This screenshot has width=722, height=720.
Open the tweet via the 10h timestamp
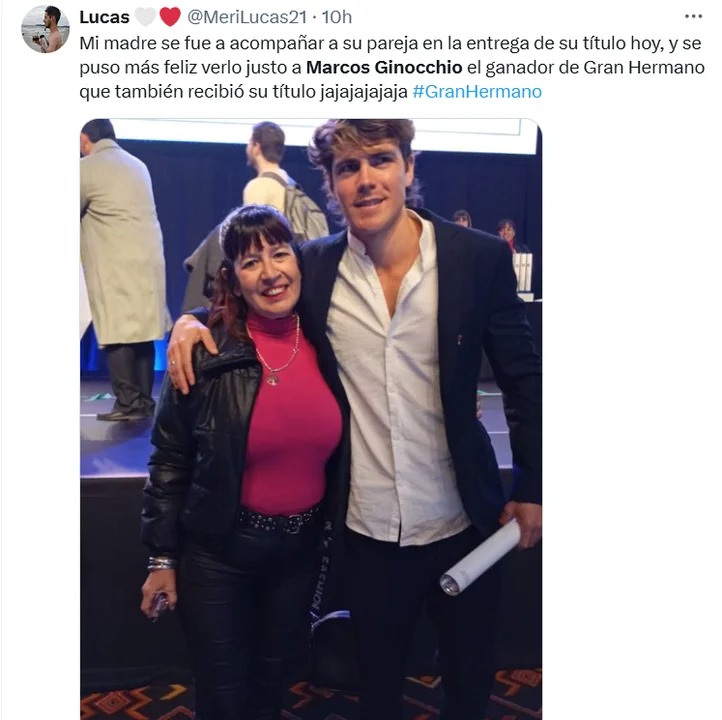[337, 17]
